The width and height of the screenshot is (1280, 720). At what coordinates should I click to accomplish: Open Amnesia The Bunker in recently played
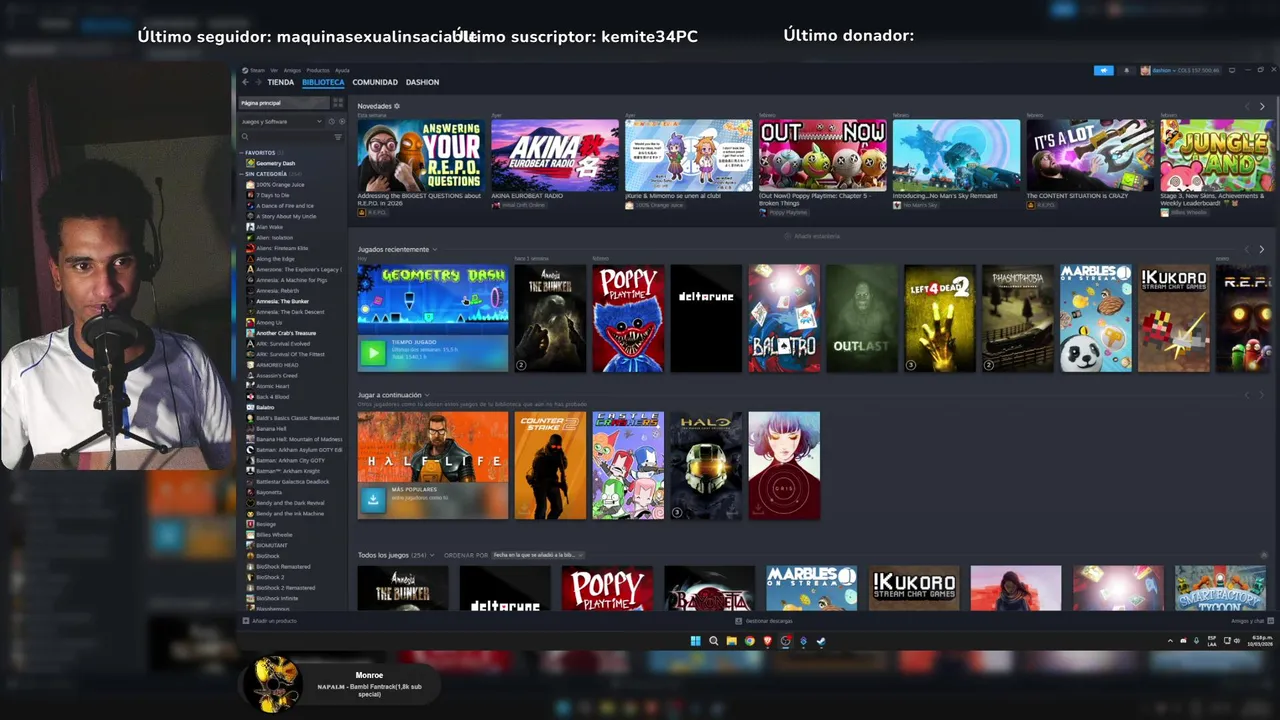tap(550, 318)
